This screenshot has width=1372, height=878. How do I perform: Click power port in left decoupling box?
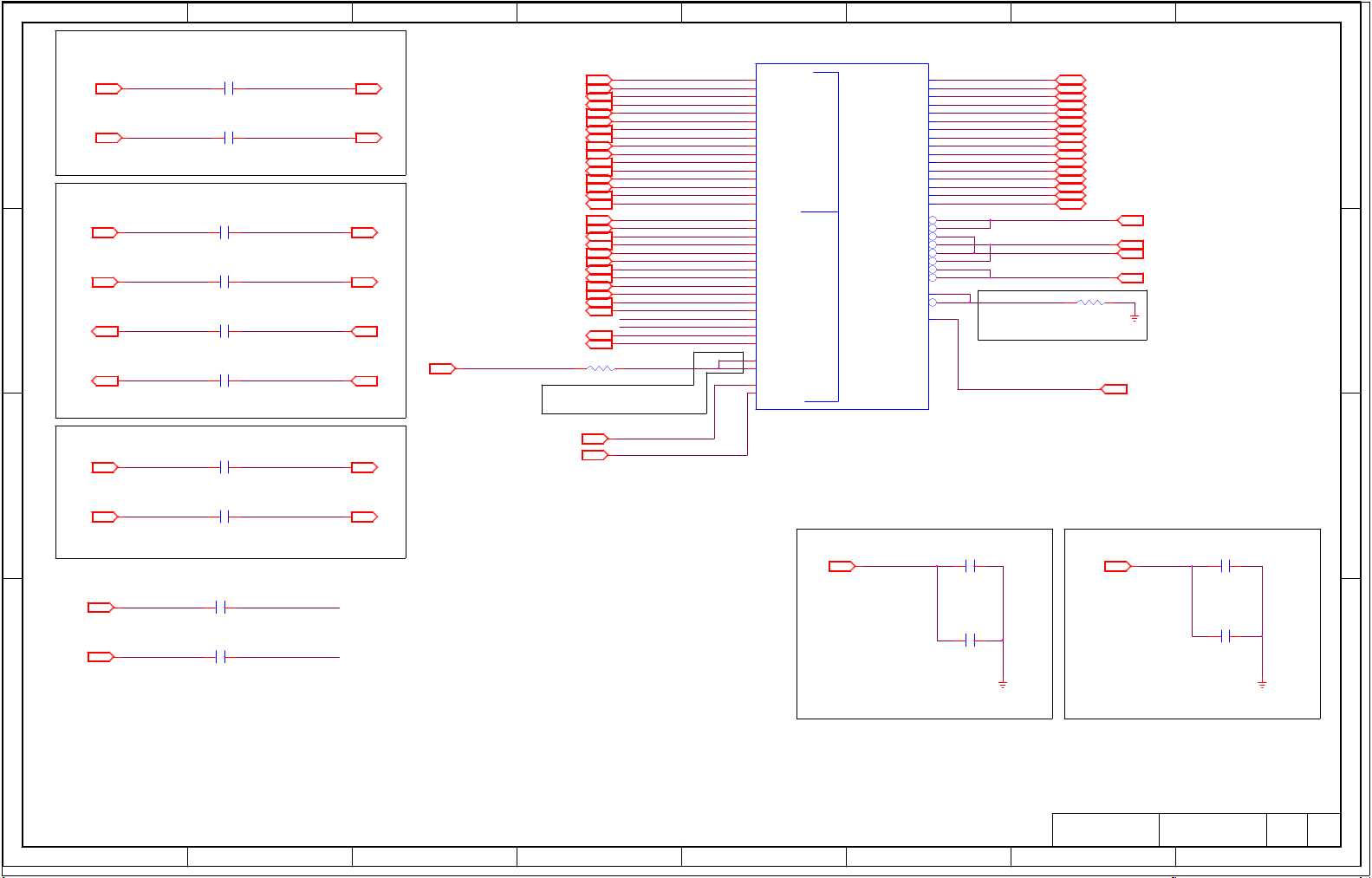tap(842, 566)
